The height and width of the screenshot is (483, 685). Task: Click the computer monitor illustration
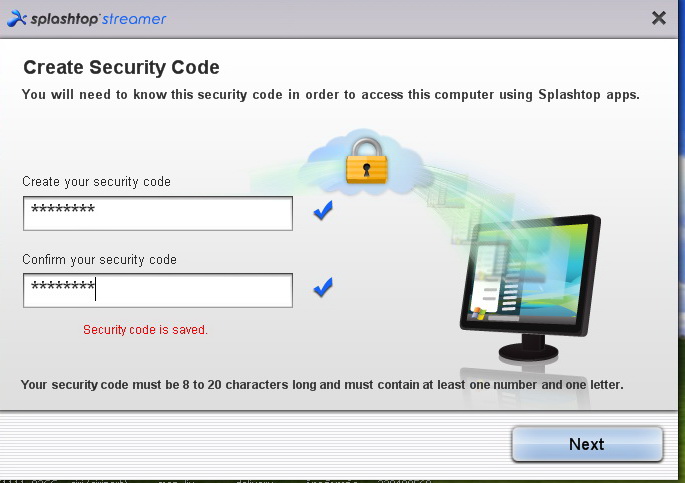click(530, 288)
